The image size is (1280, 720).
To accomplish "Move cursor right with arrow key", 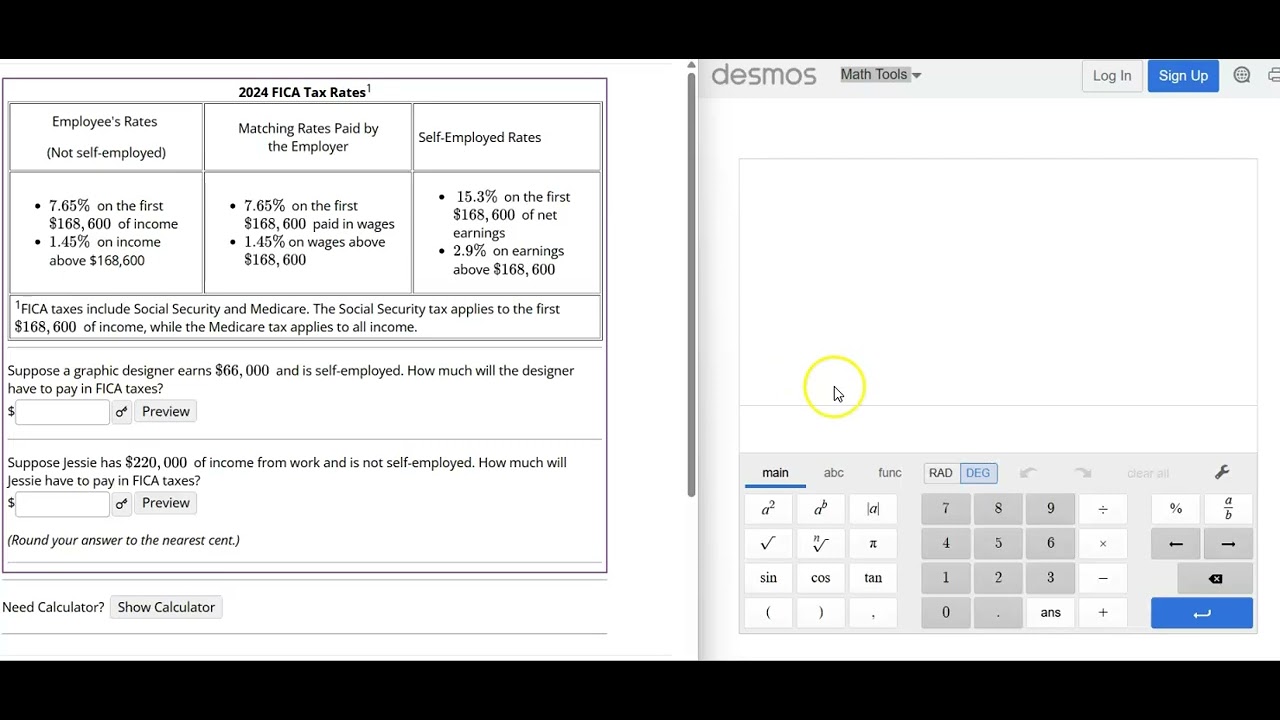I will coord(1228,544).
